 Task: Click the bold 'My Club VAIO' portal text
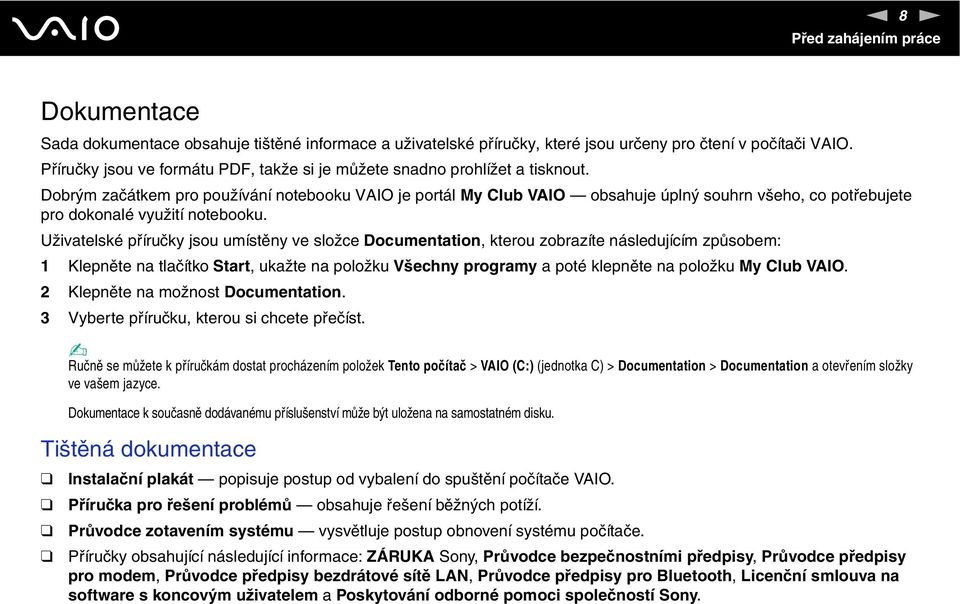(512, 195)
